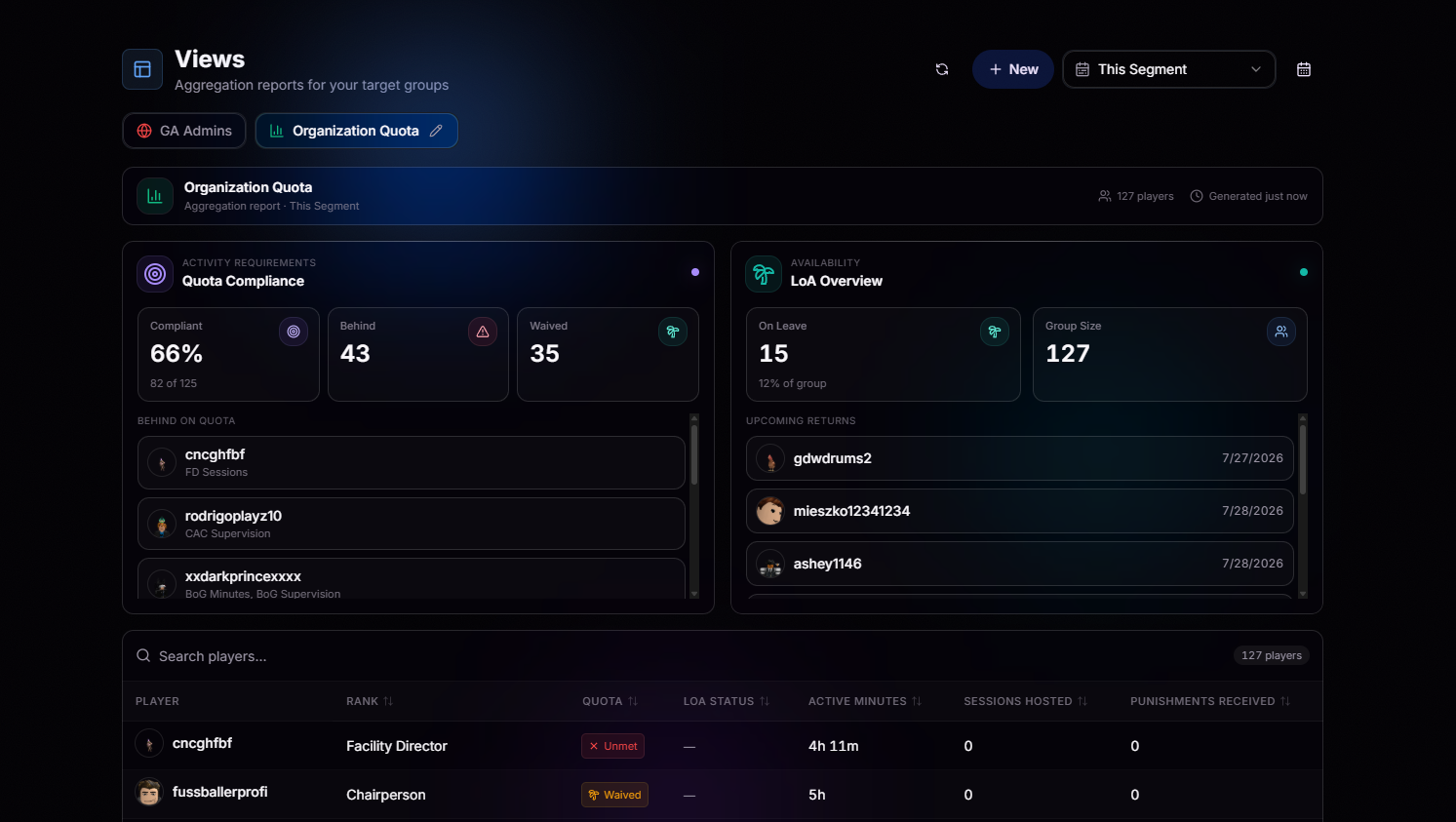Click the warning triangle icon in Behind card
1456x822 pixels.
pos(483,332)
